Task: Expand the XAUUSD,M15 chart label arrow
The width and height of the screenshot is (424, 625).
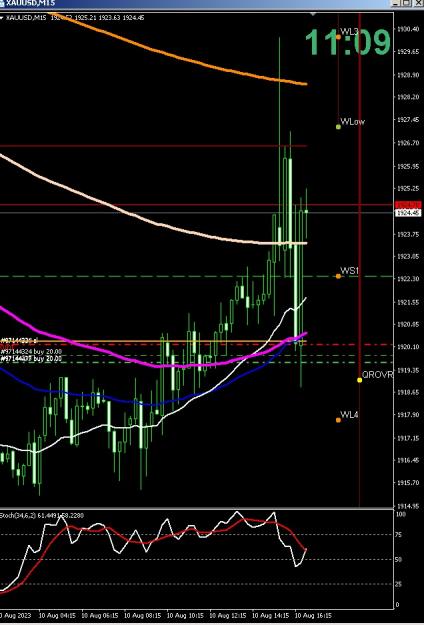Action: point(2,18)
